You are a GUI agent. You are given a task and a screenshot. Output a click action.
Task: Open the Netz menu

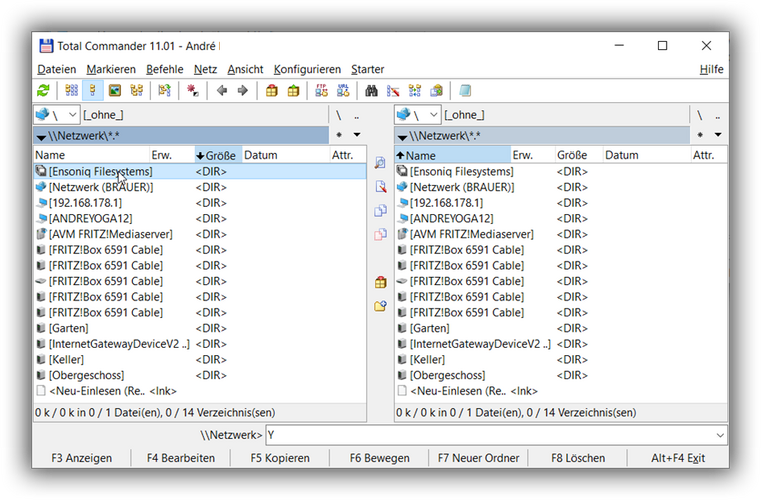click(205, 69)
